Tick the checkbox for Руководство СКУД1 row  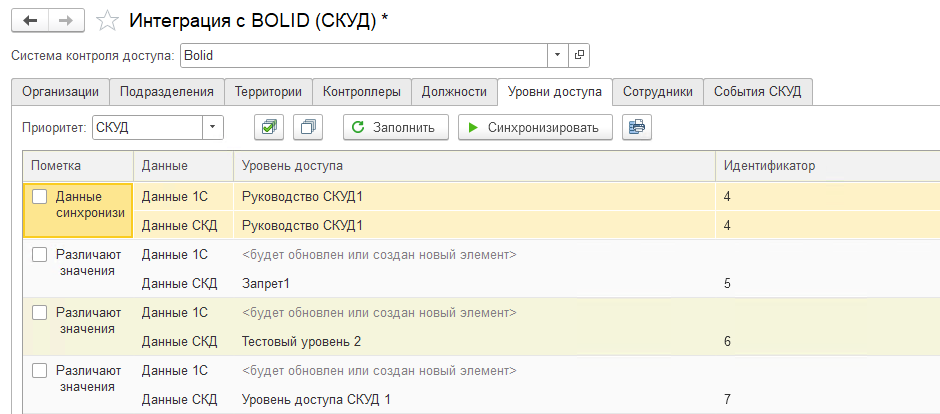coord(39,197)
